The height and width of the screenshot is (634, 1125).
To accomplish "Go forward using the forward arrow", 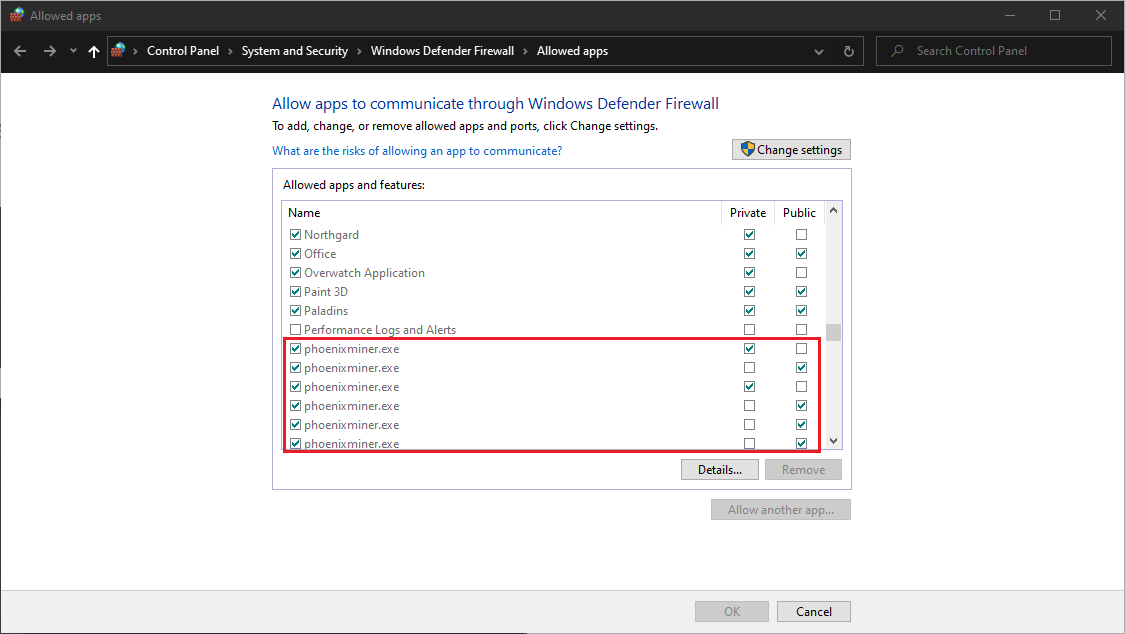I will click(x=50, y=51).
